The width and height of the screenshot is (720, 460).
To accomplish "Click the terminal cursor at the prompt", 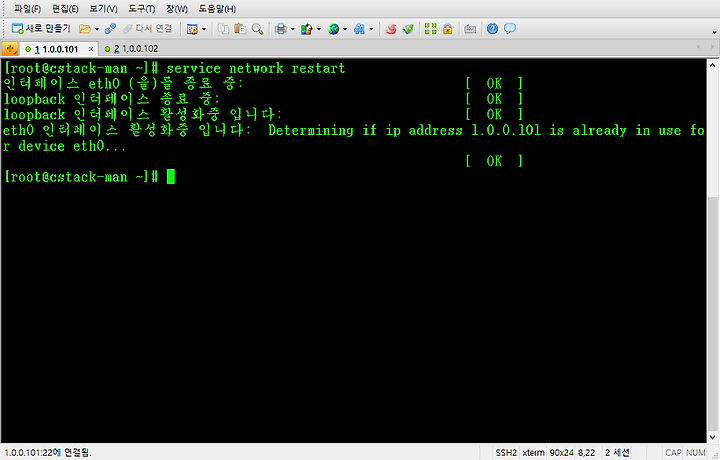I will (171, 177).
